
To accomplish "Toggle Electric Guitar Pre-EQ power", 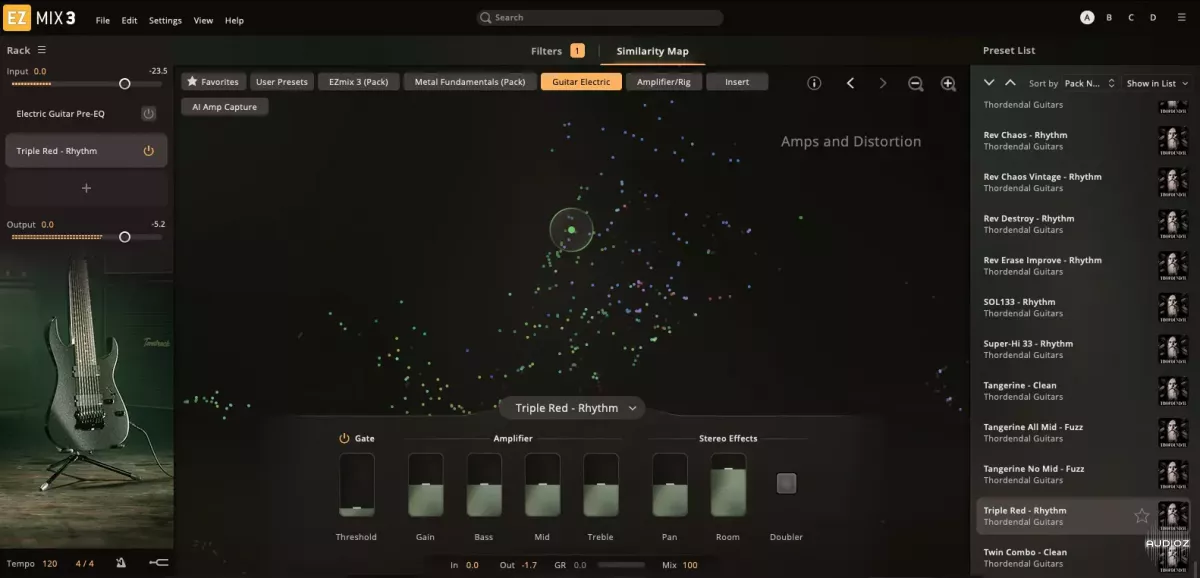I will pyautogui.click(x=148, y=114).
